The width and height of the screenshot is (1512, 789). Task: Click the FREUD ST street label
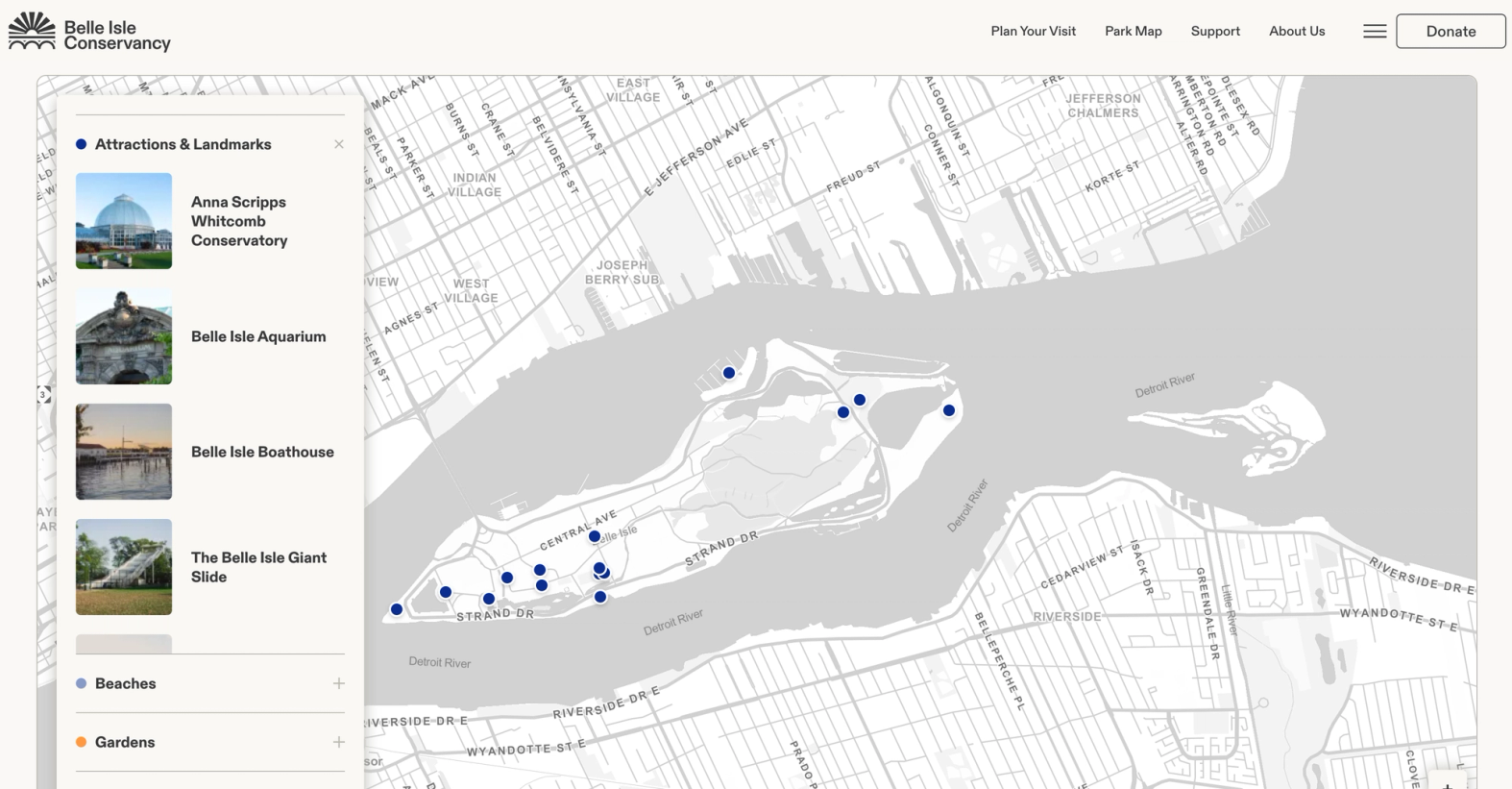853,177
